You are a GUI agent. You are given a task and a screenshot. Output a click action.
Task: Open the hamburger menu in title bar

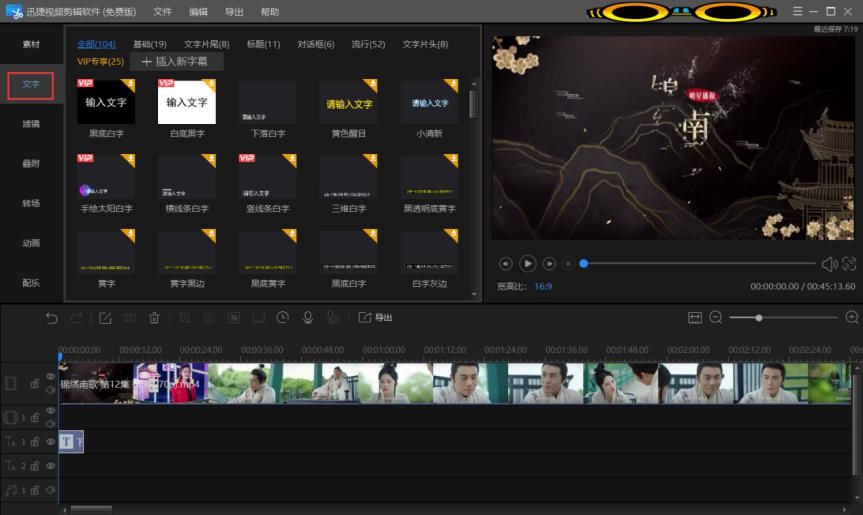(798, 11)
